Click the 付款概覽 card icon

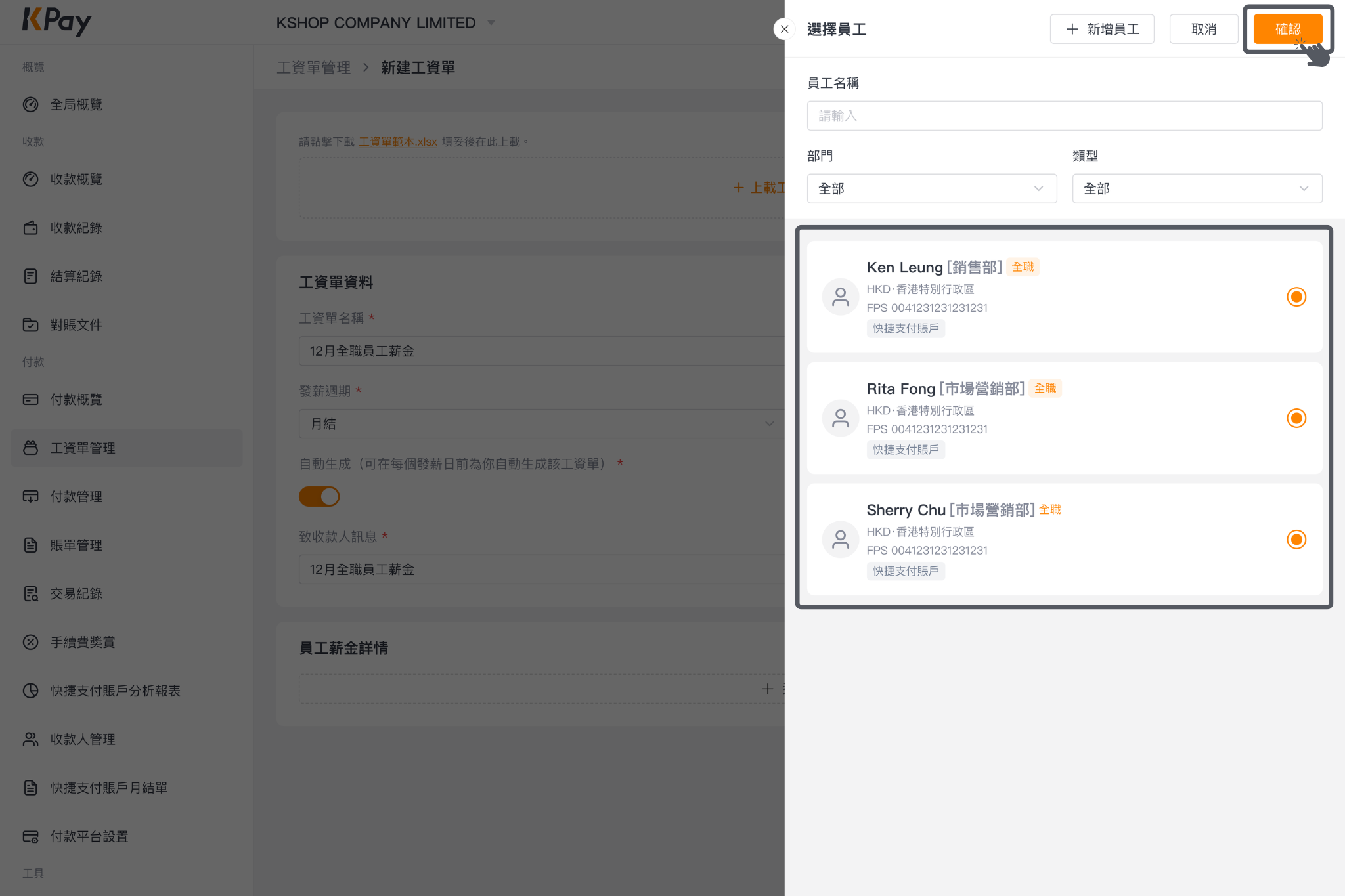tap(31, 400)
